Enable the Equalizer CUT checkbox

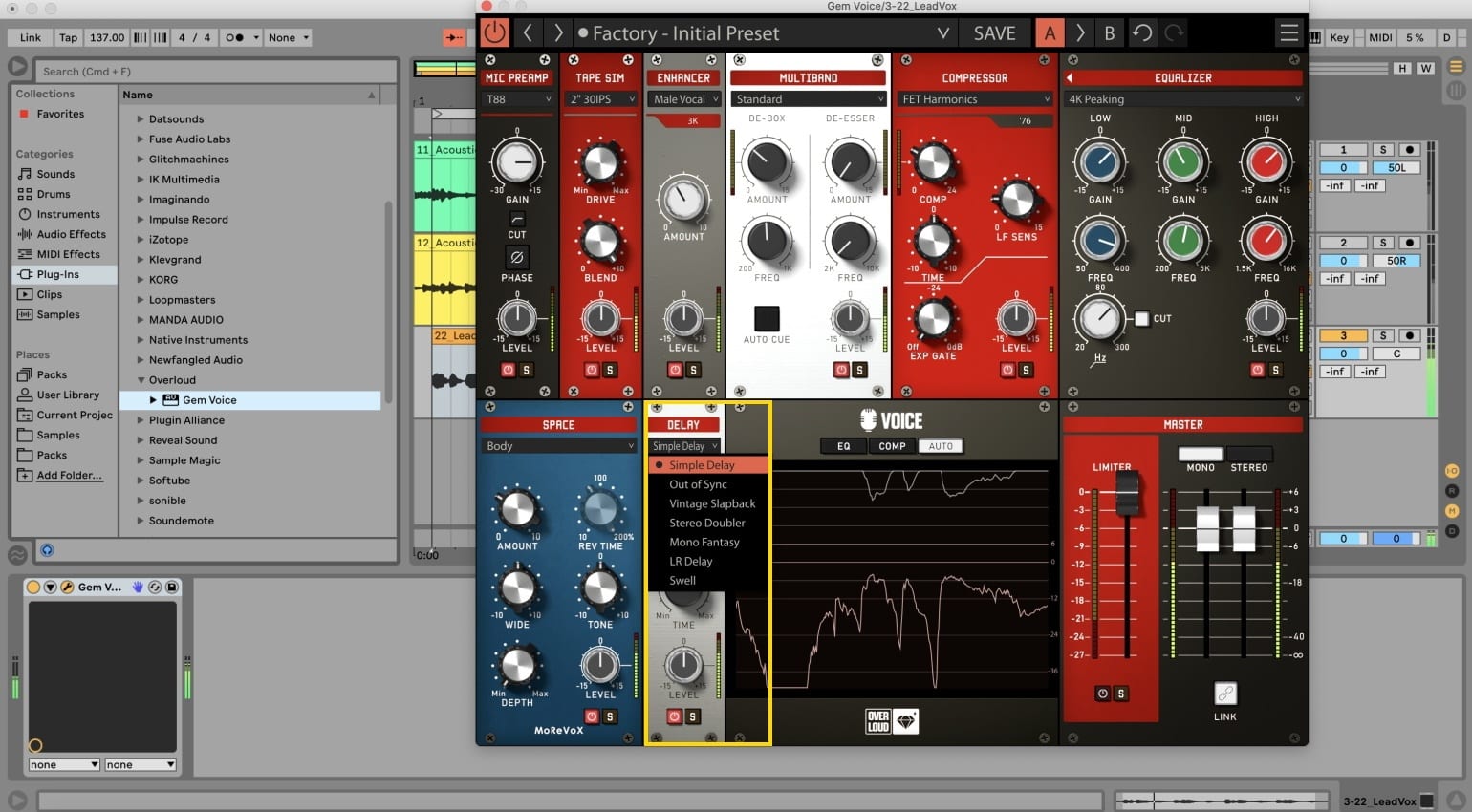(1141, 318)
